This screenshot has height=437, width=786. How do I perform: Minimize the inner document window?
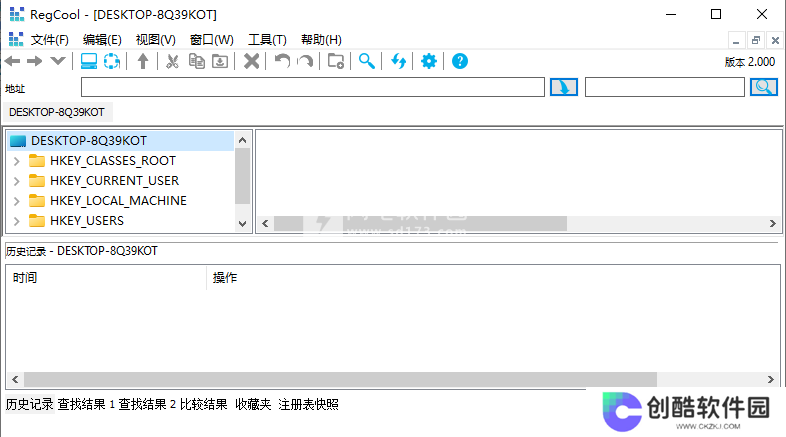[x=736, y=40]
